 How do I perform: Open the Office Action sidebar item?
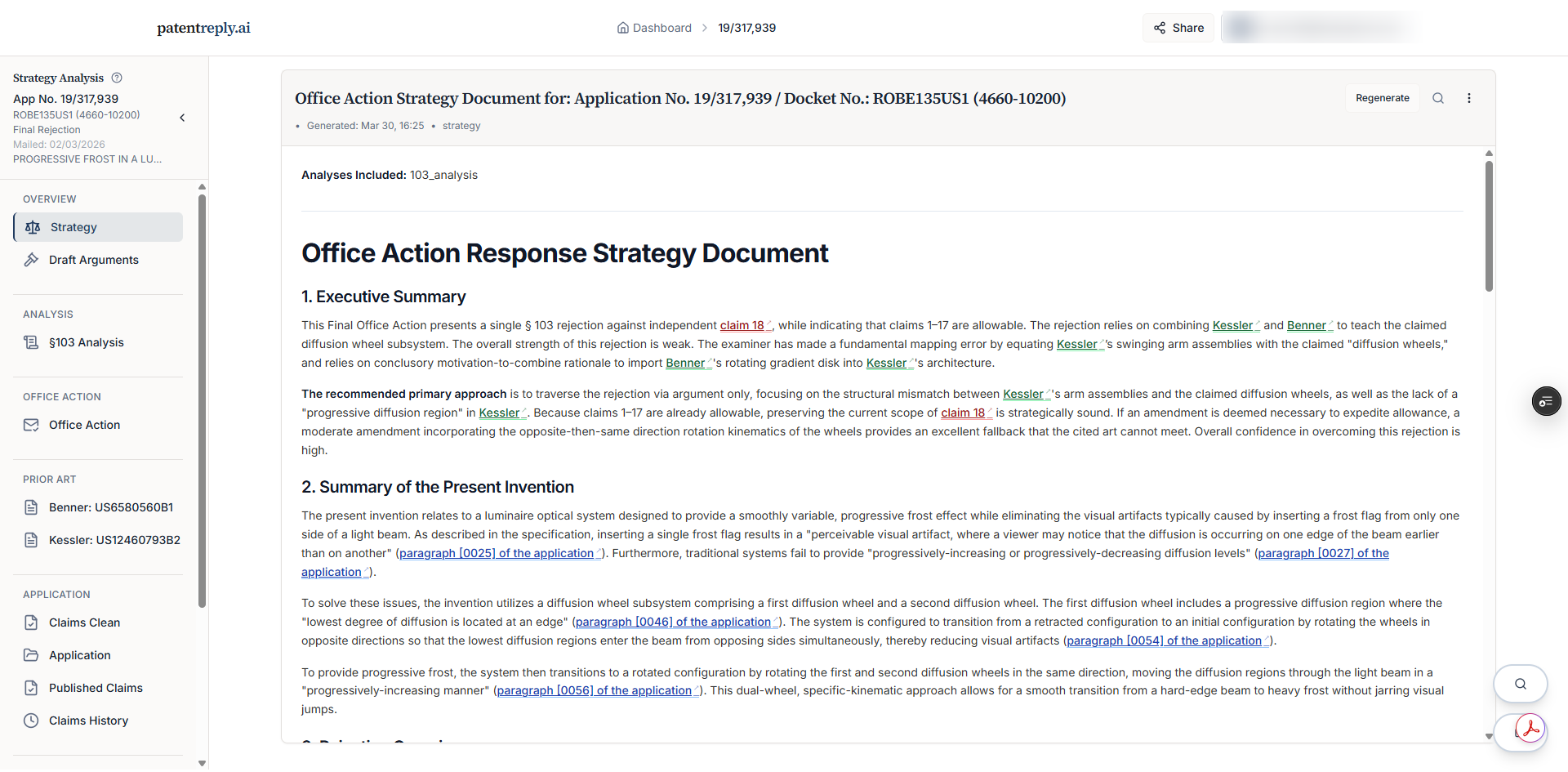tap(84, 425)
